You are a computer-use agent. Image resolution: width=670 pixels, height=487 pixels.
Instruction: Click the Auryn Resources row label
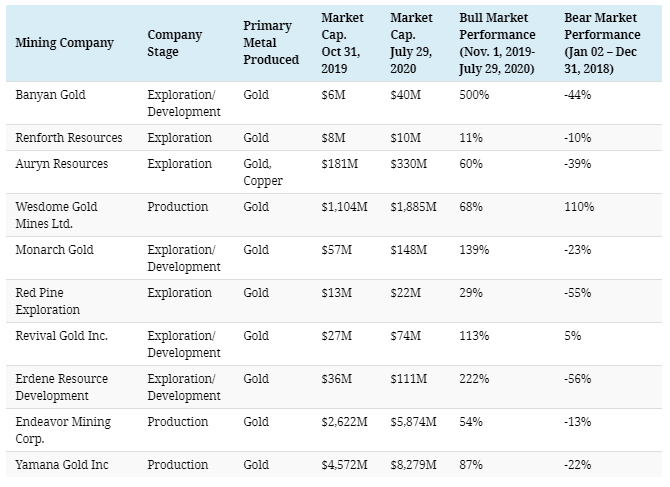click(x=62, y=163)
